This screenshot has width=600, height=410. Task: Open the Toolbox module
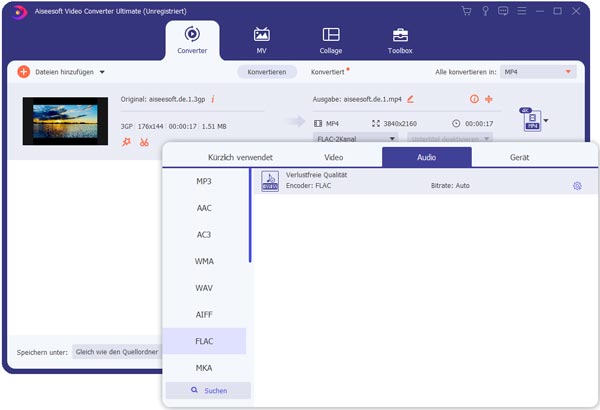[399, 40]
